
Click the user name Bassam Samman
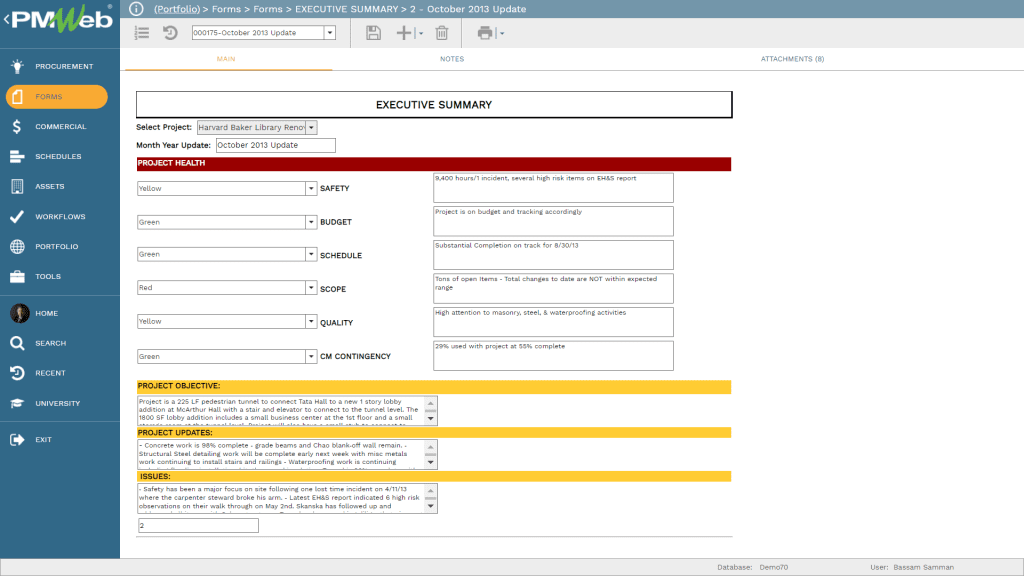923,568
